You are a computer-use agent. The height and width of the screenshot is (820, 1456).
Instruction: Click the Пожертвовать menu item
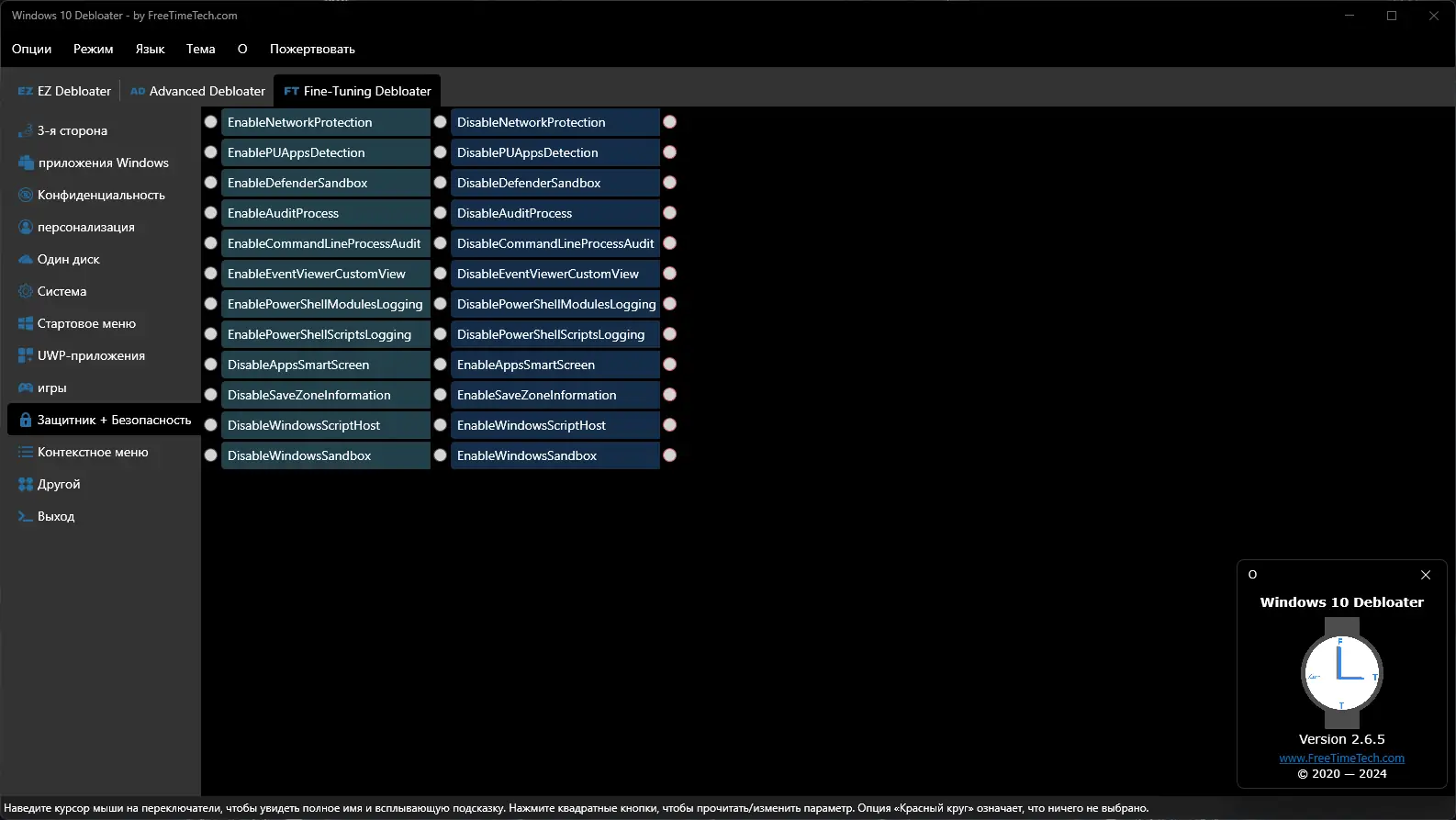pyautogui.click(x=312, y=49)
